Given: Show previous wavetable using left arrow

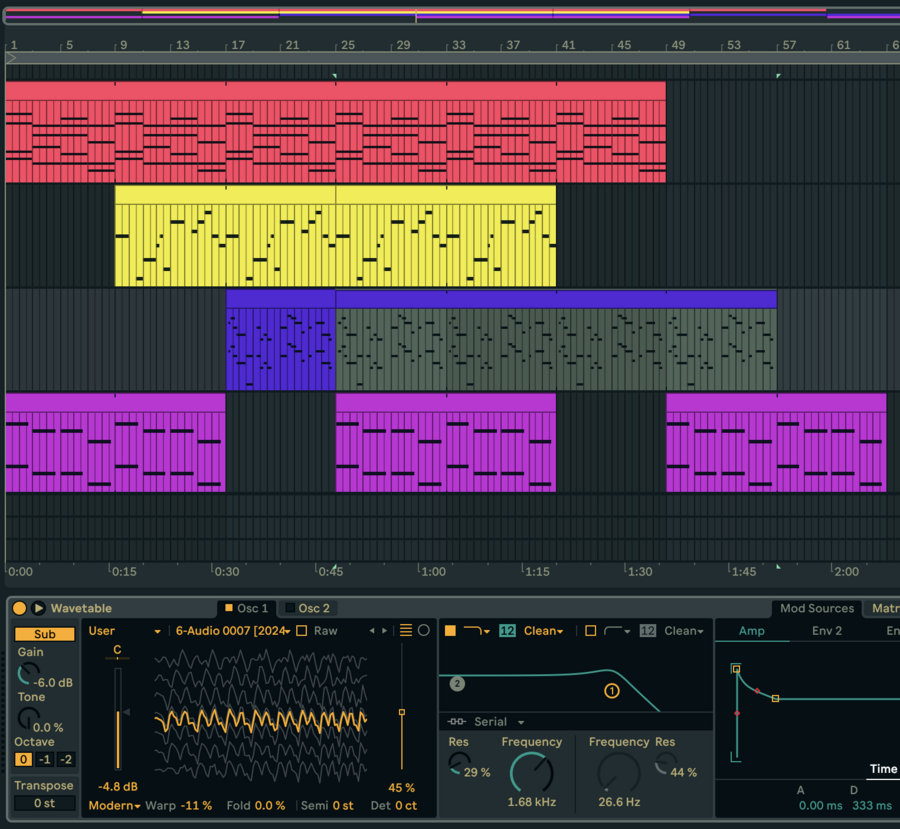Looking at the screenshot, I should (372, 631).
